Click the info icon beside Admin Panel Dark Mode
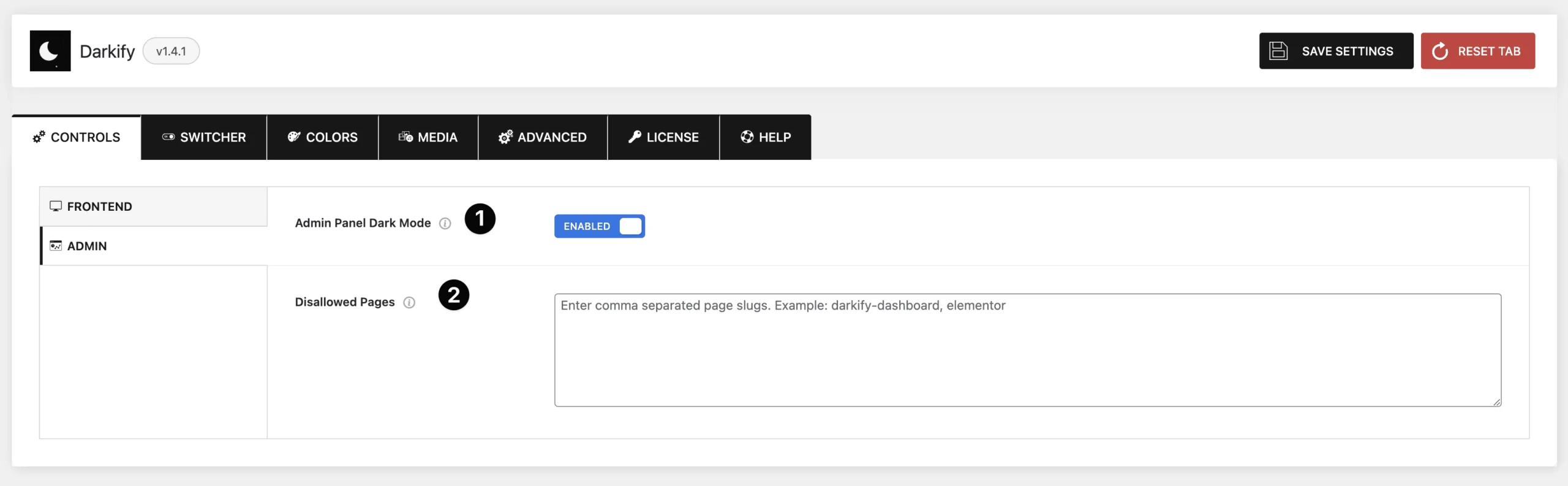This screenshot has height=486, width=1568. point(445,224)
